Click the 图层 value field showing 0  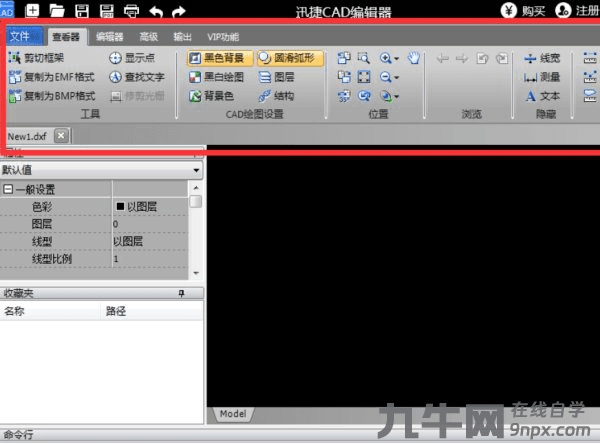(x=150, y=224)
